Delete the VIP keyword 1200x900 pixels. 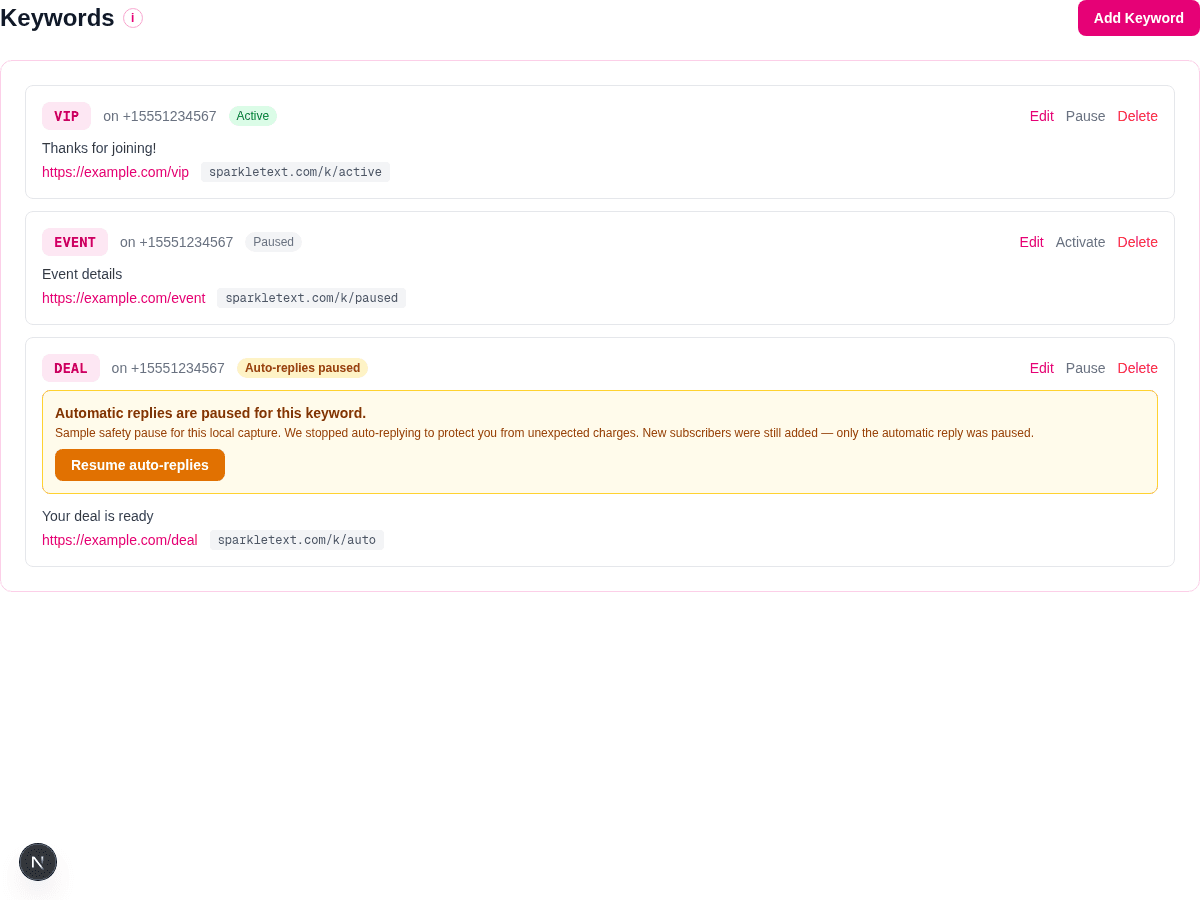click(x=1138, y=116)
